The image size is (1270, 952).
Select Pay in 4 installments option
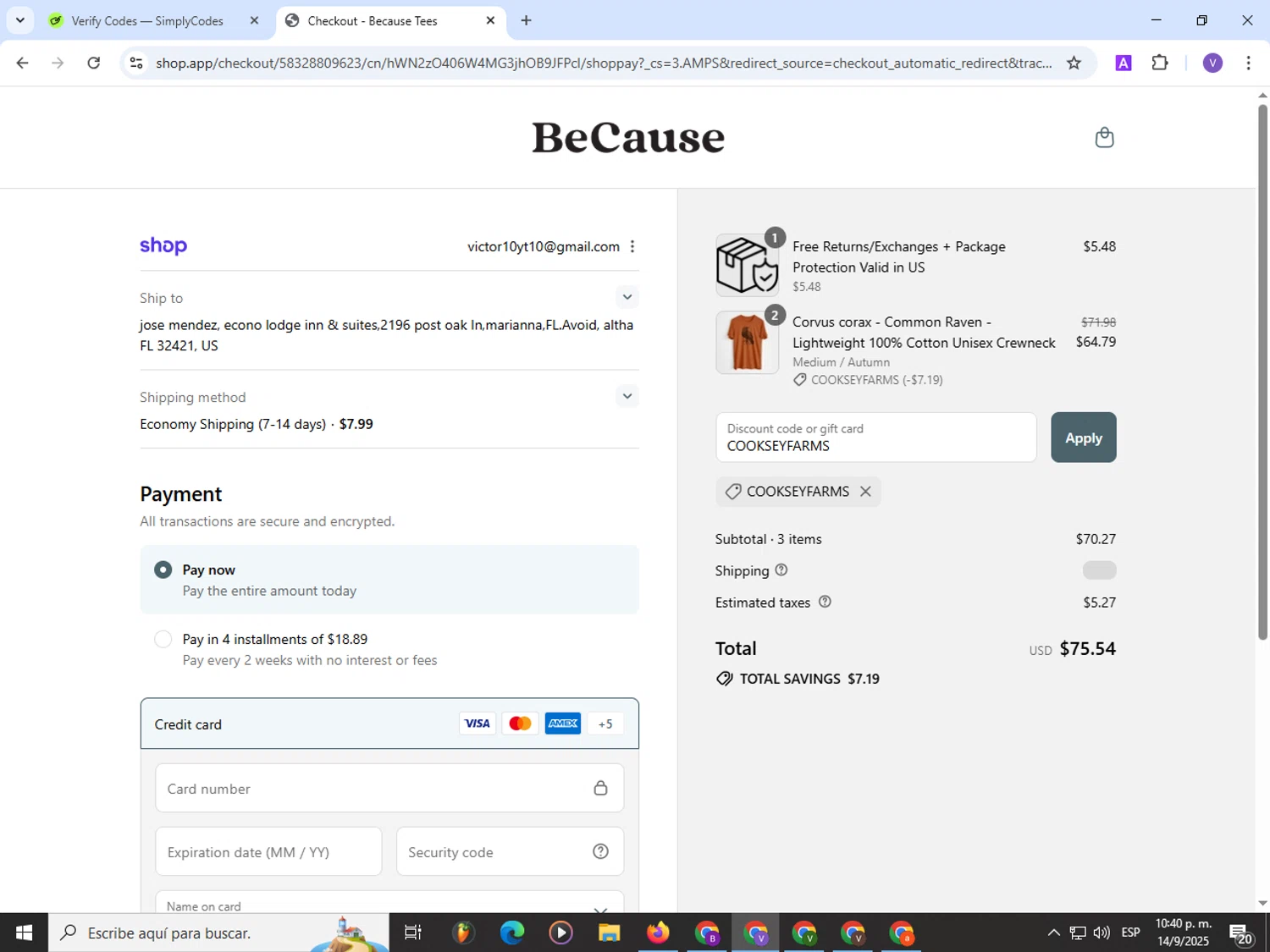[x=163, y=640]
